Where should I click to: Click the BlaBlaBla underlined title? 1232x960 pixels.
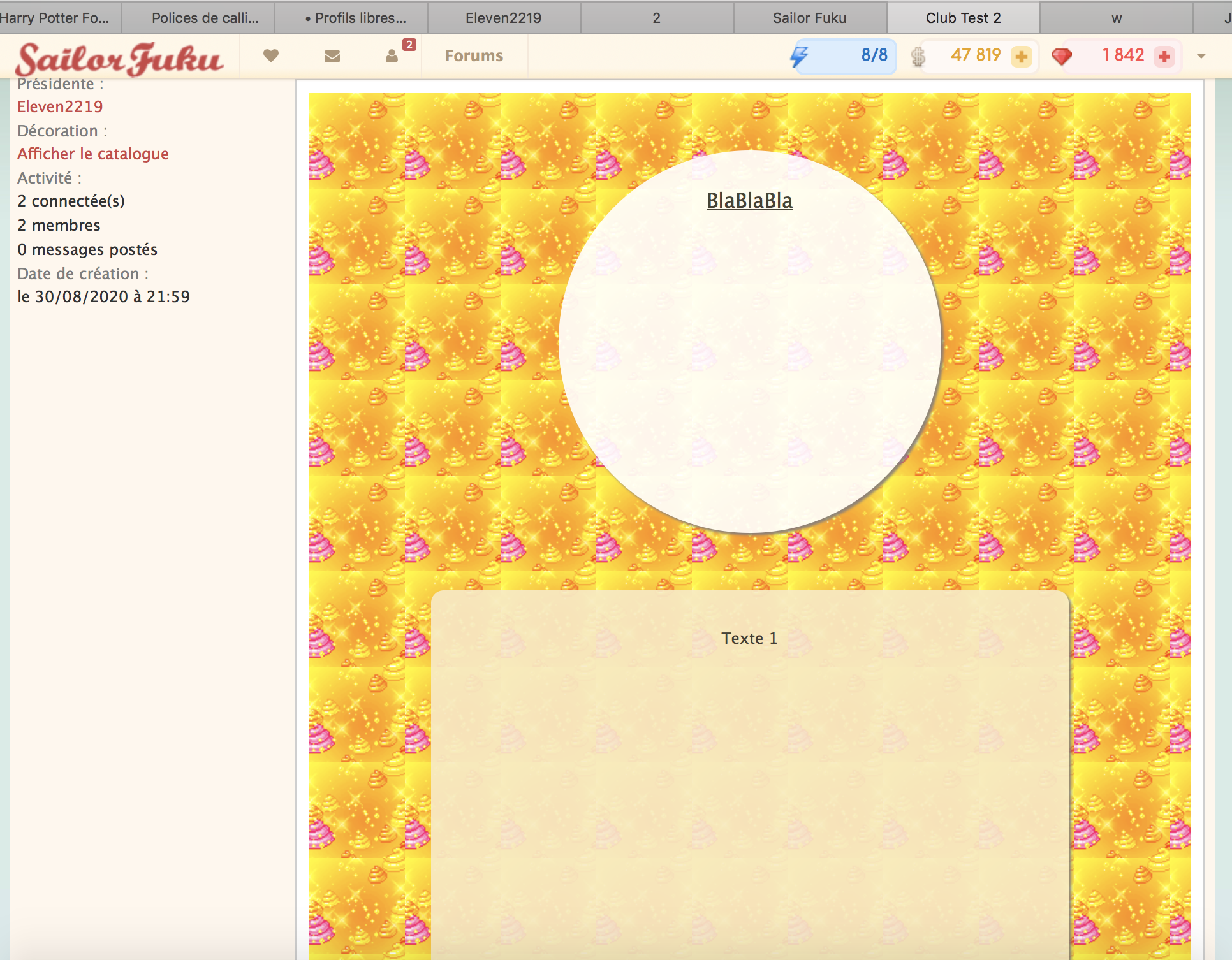[x=749, y=201]
